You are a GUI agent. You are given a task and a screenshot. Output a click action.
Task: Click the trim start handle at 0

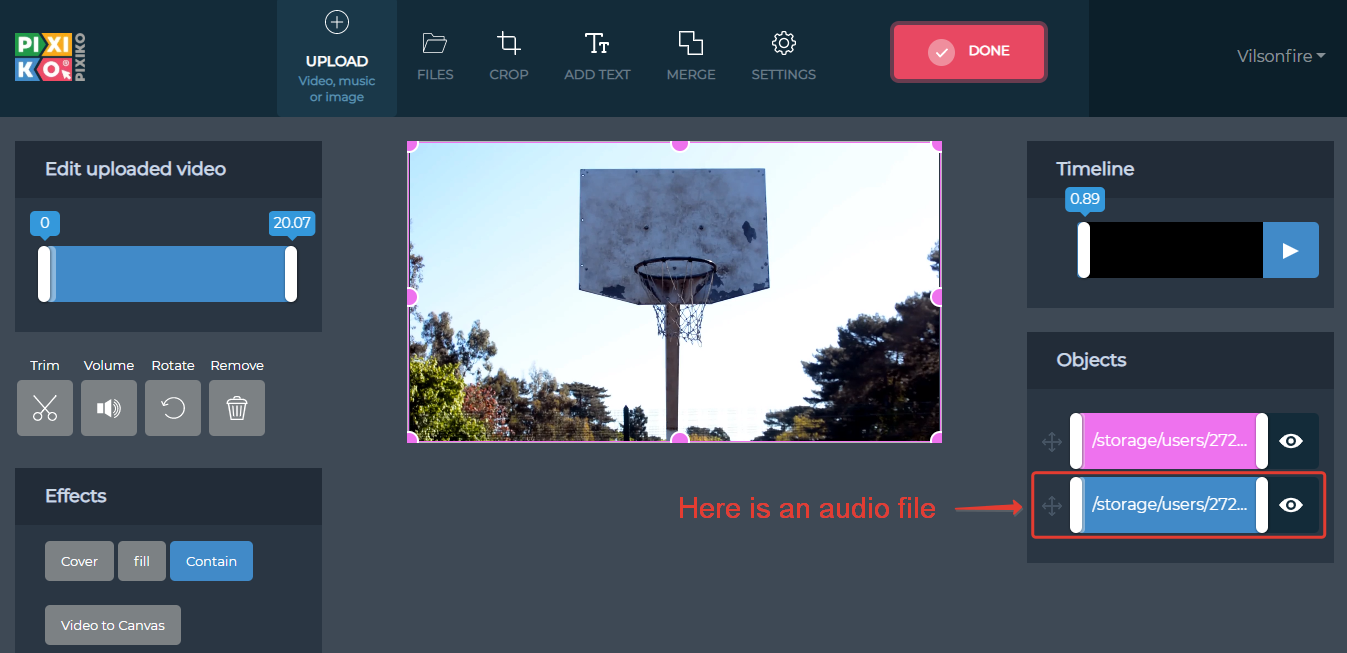click(x=44, y=274)
